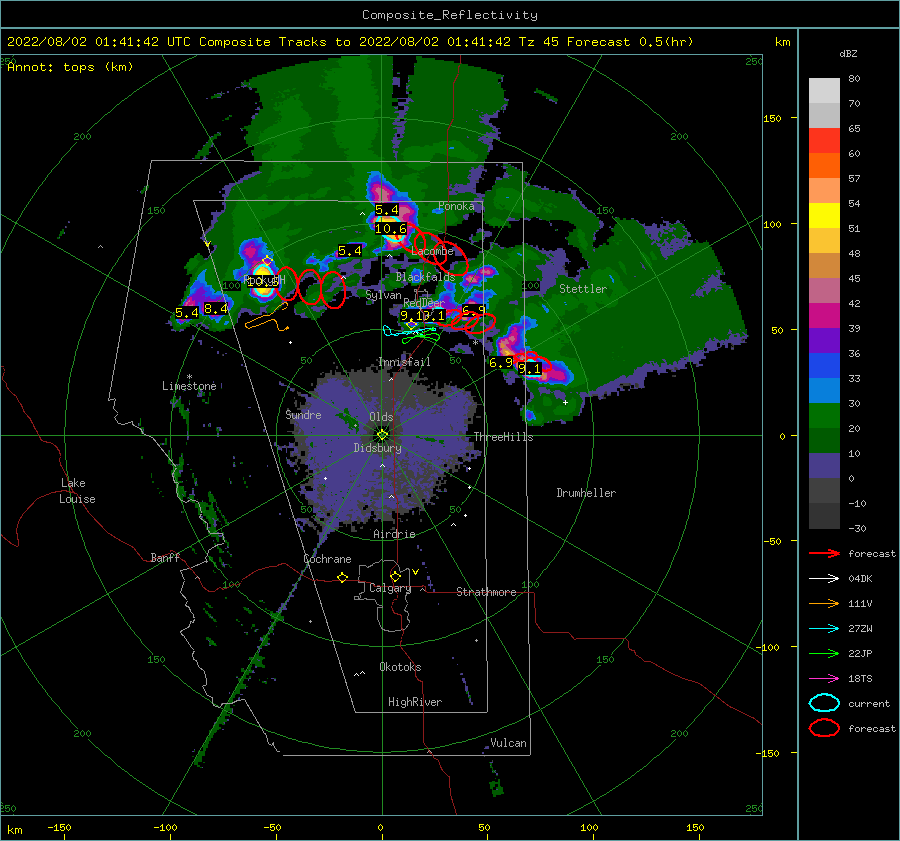Click the Strathmore town label
The image size is (900, 841).
pyautogui.click(x=486, y=592)
